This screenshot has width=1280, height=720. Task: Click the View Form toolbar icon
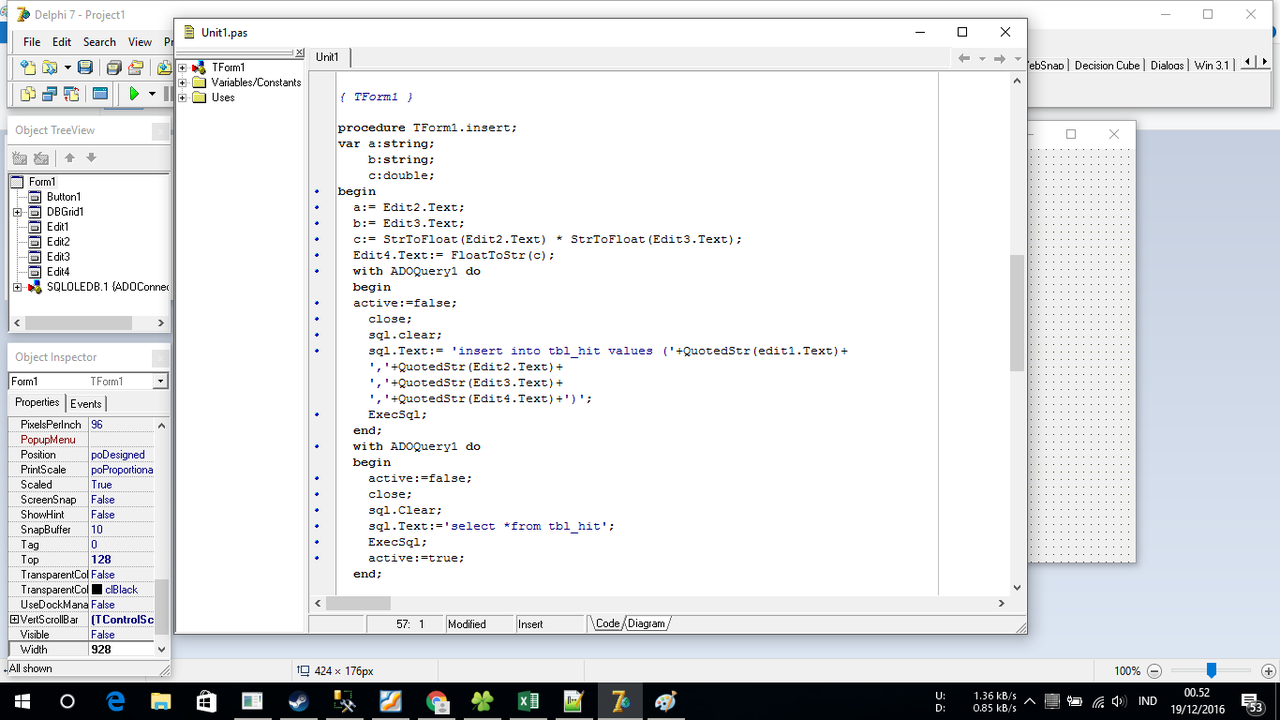(x=49, y=94)
